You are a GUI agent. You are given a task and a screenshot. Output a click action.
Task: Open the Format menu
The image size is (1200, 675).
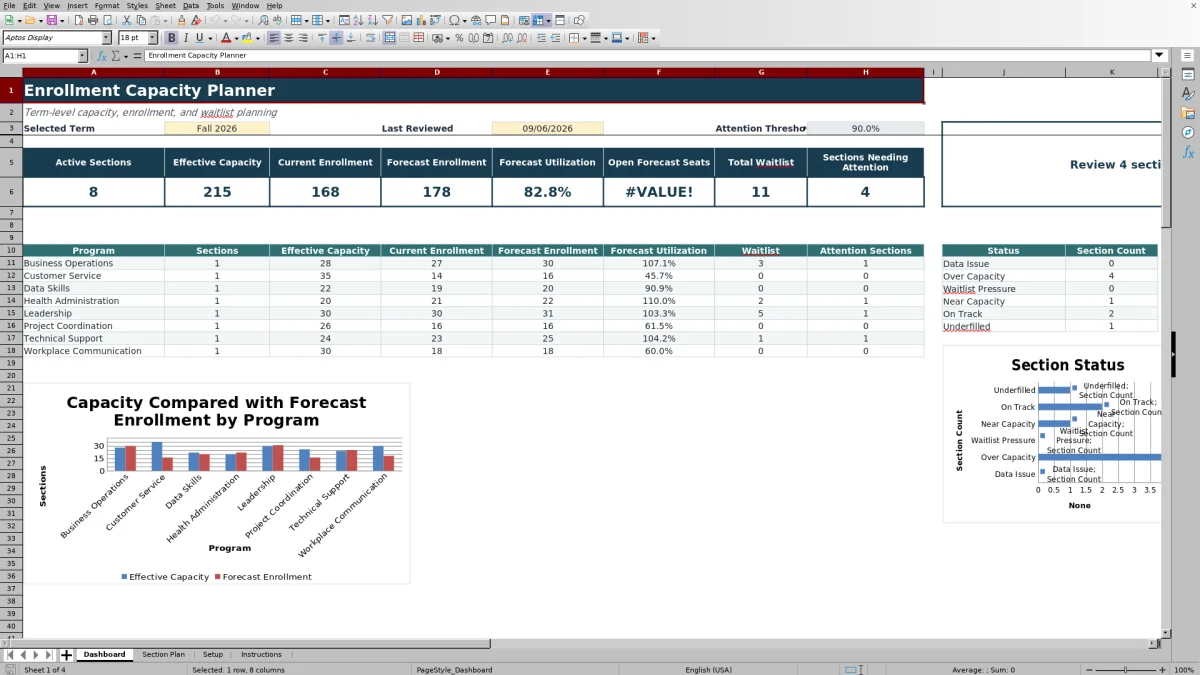click(x=107, y=5)
